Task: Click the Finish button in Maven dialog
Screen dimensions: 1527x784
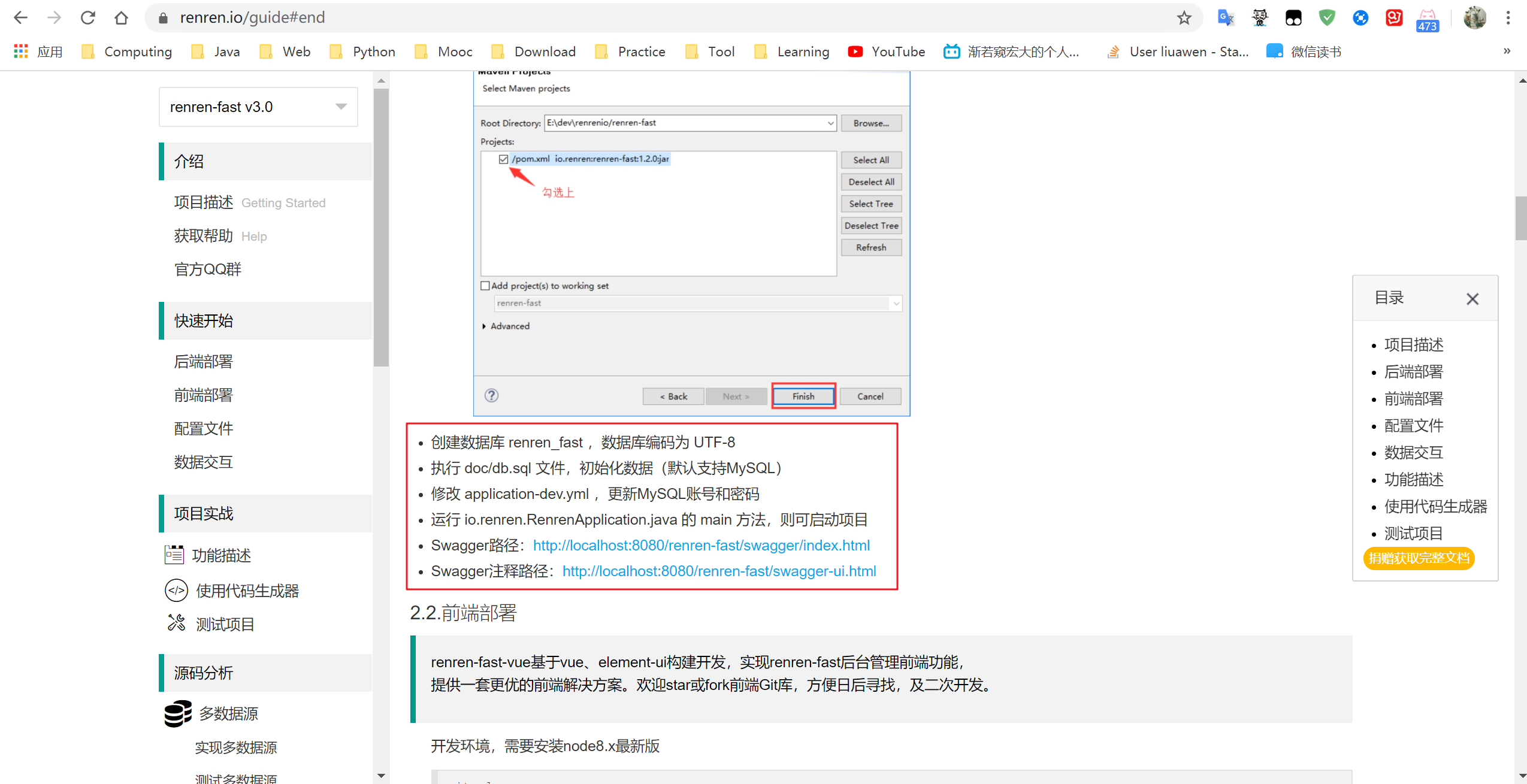Action: 803,395
